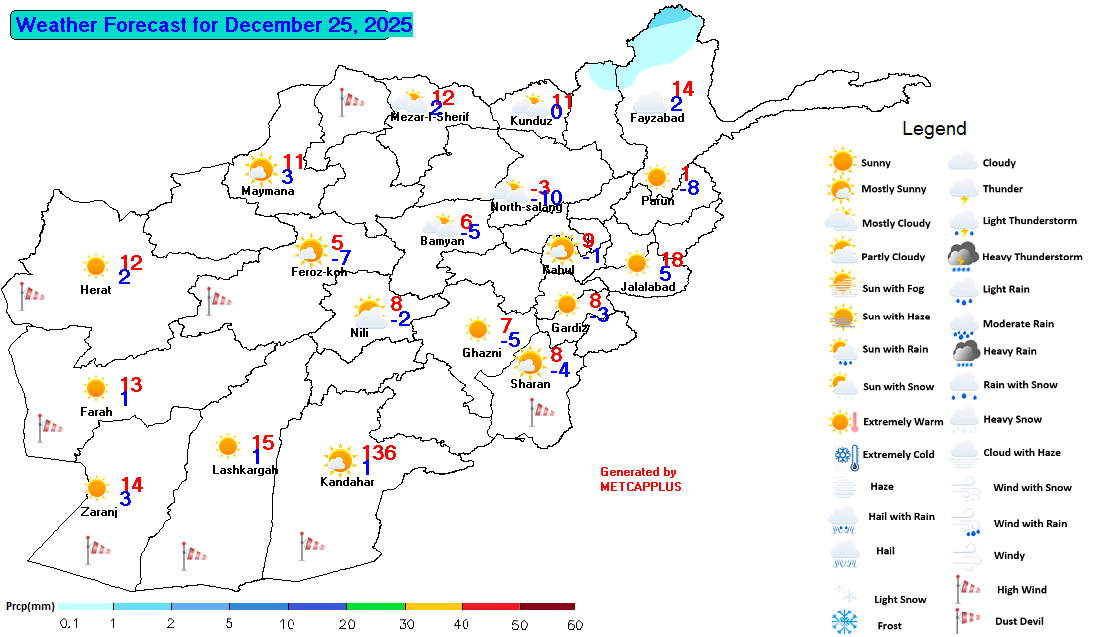Click the Weather Forecast title banner

[214, 25]
